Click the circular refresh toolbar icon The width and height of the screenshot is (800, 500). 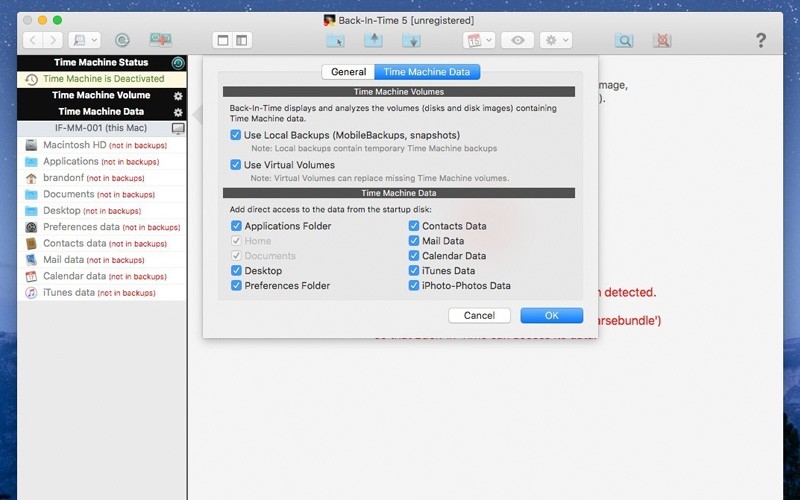pyautogui.click(x=122, y=40)
